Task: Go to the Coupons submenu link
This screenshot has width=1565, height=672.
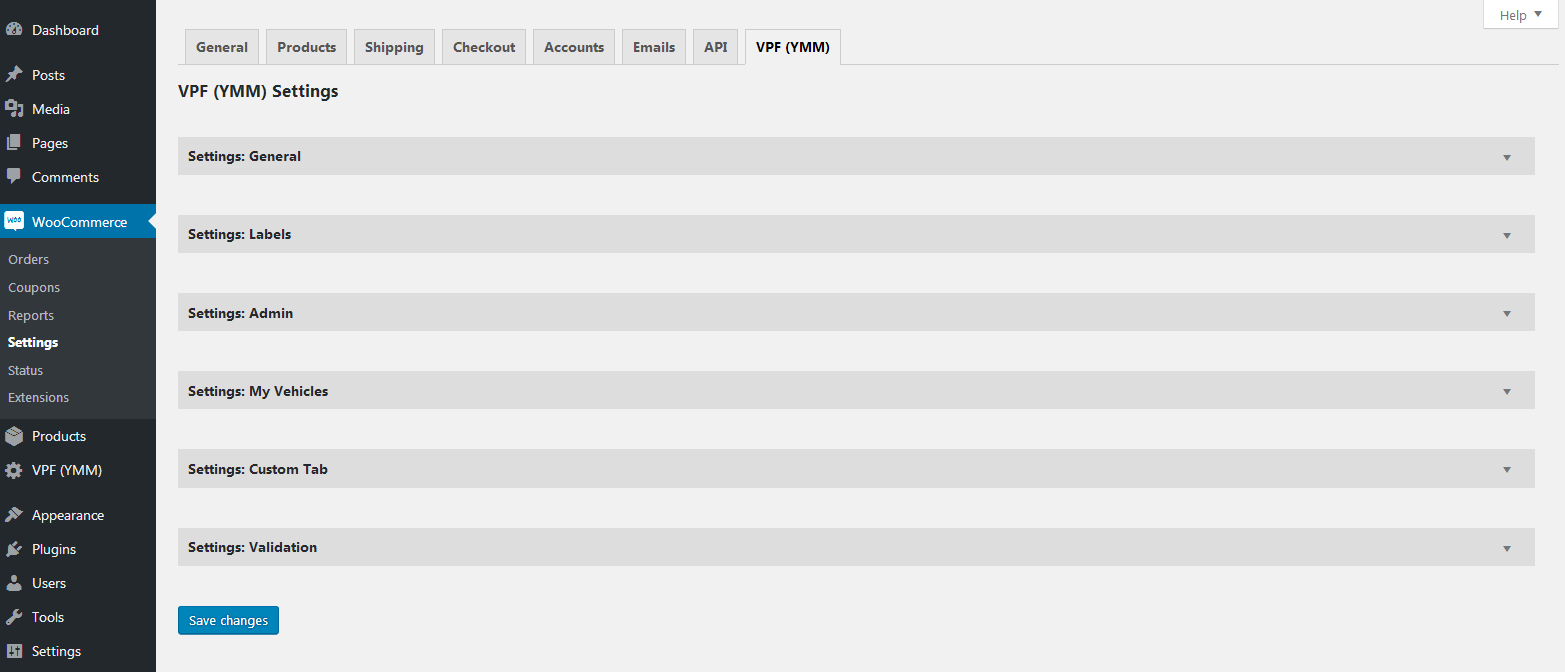Action: (x=34, y=287)
